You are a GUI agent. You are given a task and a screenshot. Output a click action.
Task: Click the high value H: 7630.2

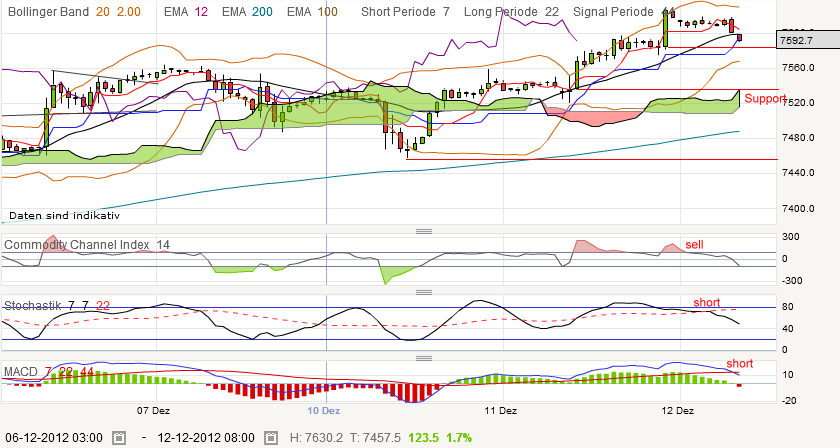tap(316, 438)
